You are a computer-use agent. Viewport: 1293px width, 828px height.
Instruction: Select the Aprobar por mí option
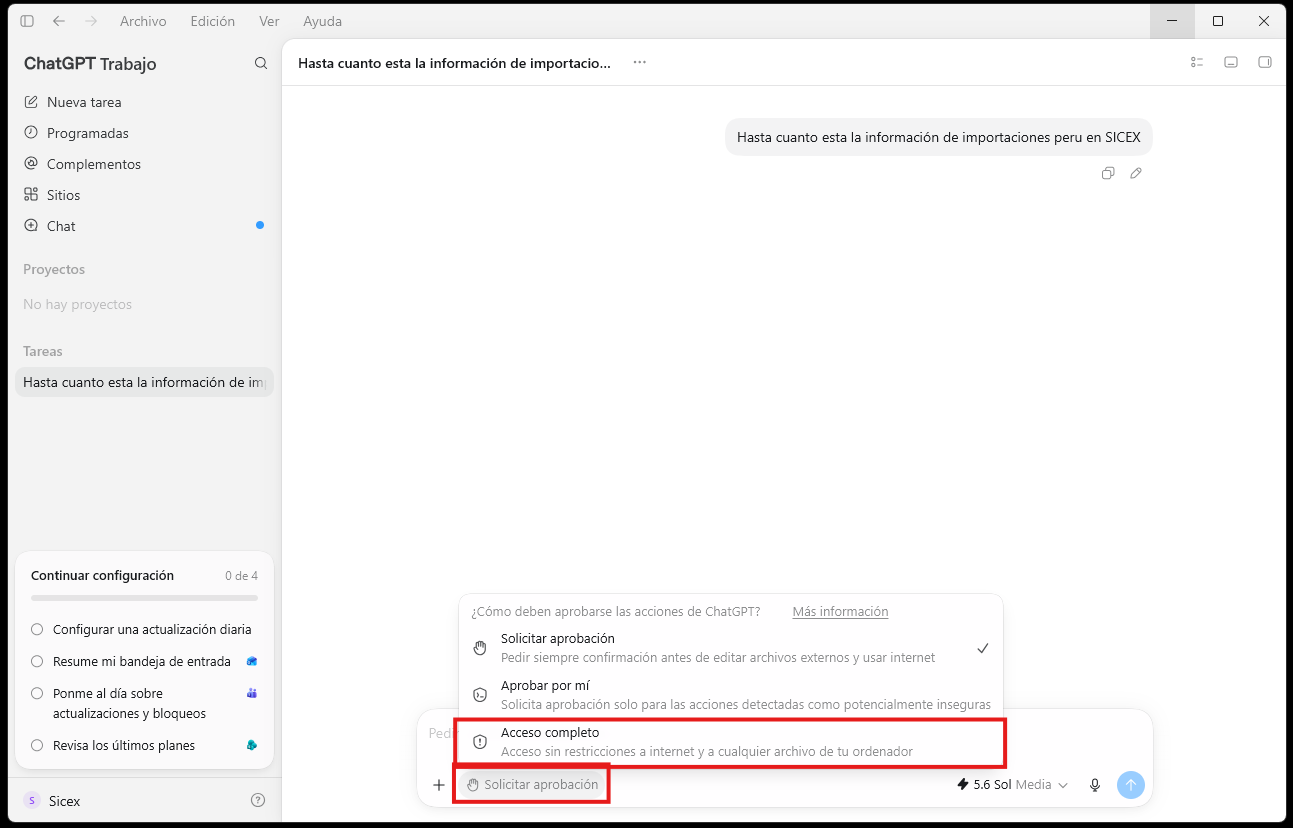point(731,695)
